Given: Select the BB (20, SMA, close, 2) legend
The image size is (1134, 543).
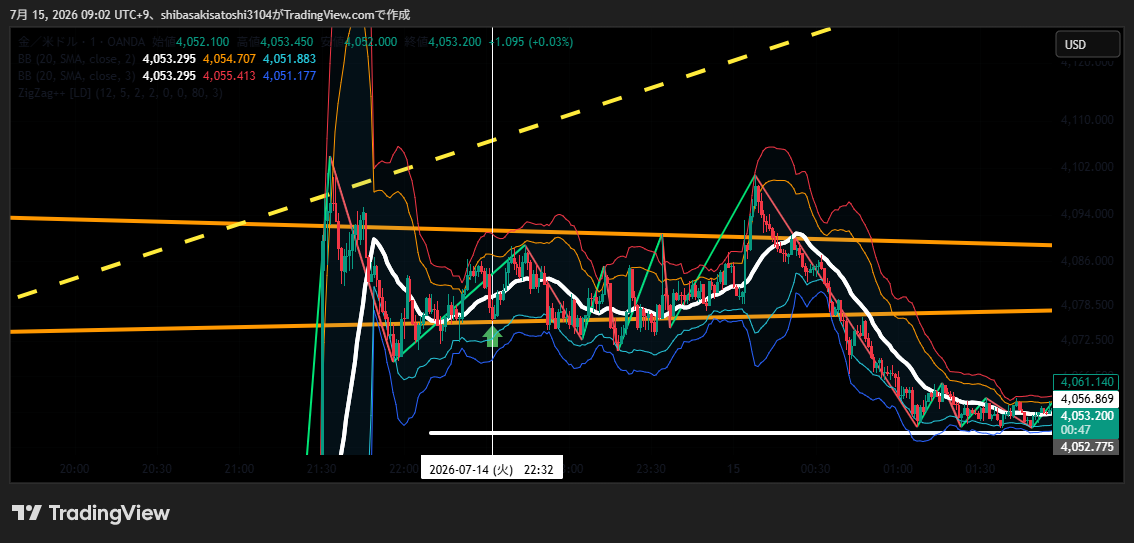Looking at the screenshot, I should 76,59.
